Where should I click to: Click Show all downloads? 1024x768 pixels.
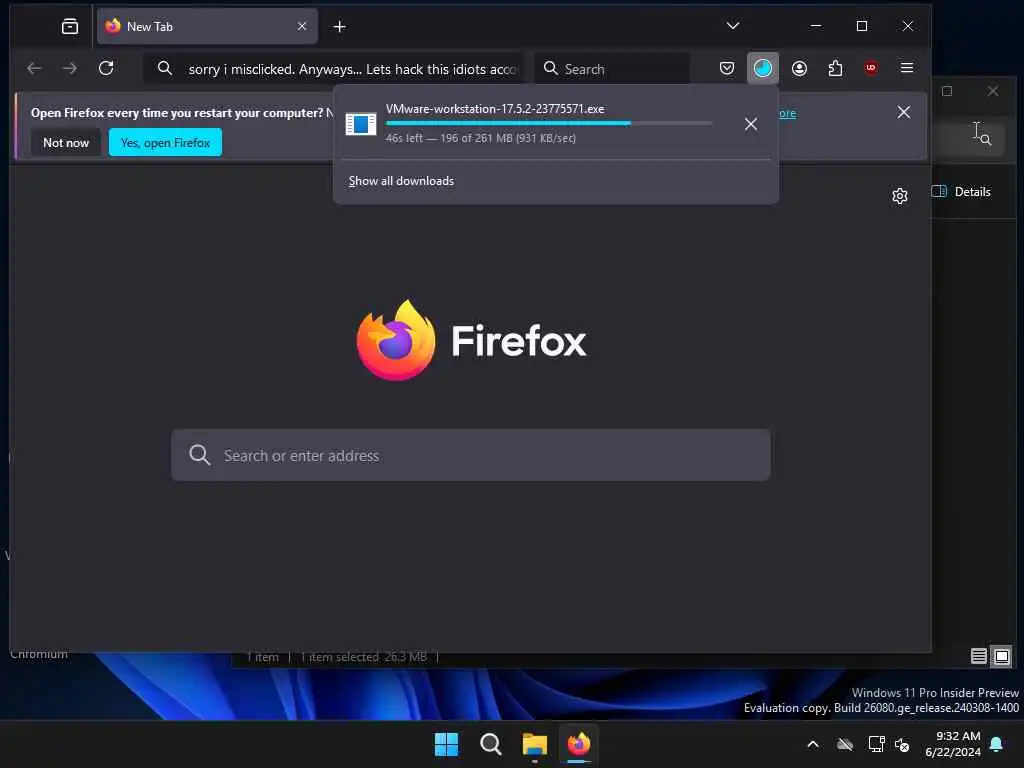pyautogui.click(x=401, y=181)
